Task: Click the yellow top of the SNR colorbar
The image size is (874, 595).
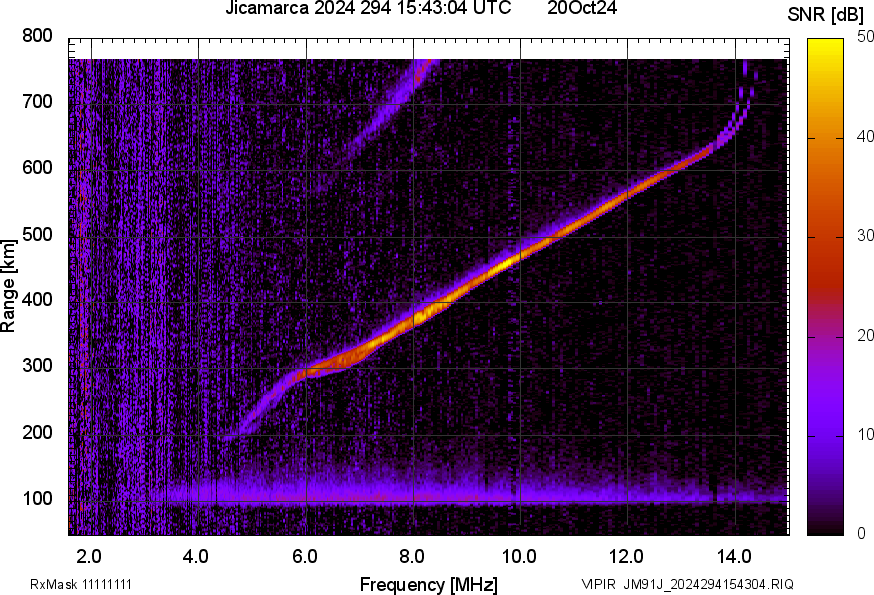Action: pos(826,47)
